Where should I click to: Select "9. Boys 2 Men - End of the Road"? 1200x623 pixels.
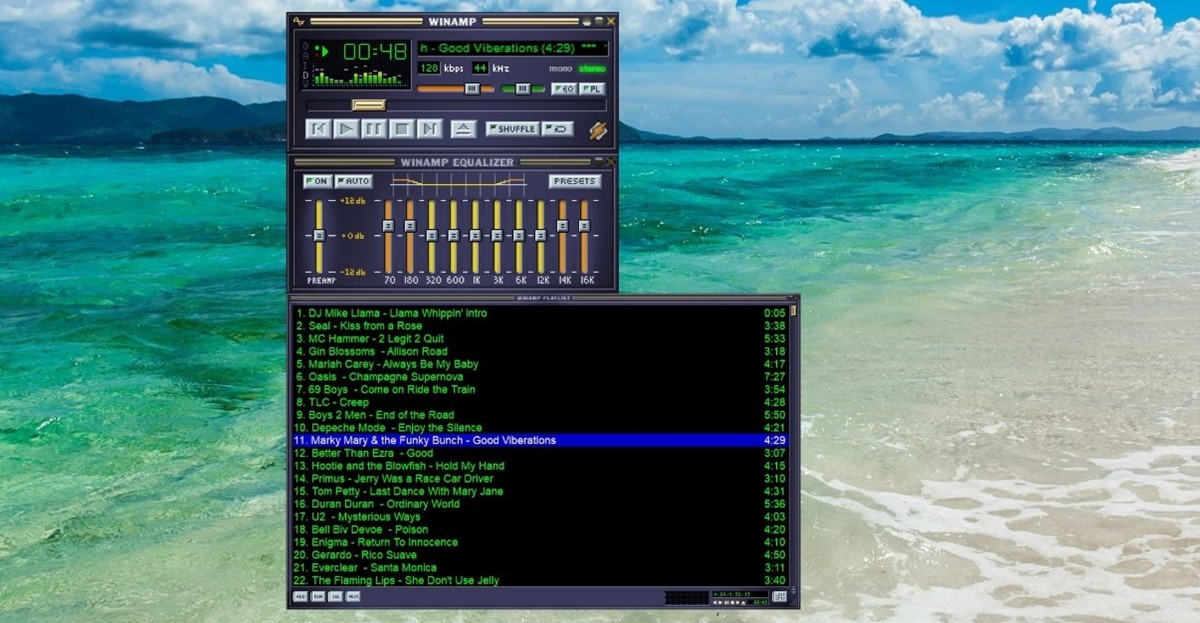coord(540,415)
